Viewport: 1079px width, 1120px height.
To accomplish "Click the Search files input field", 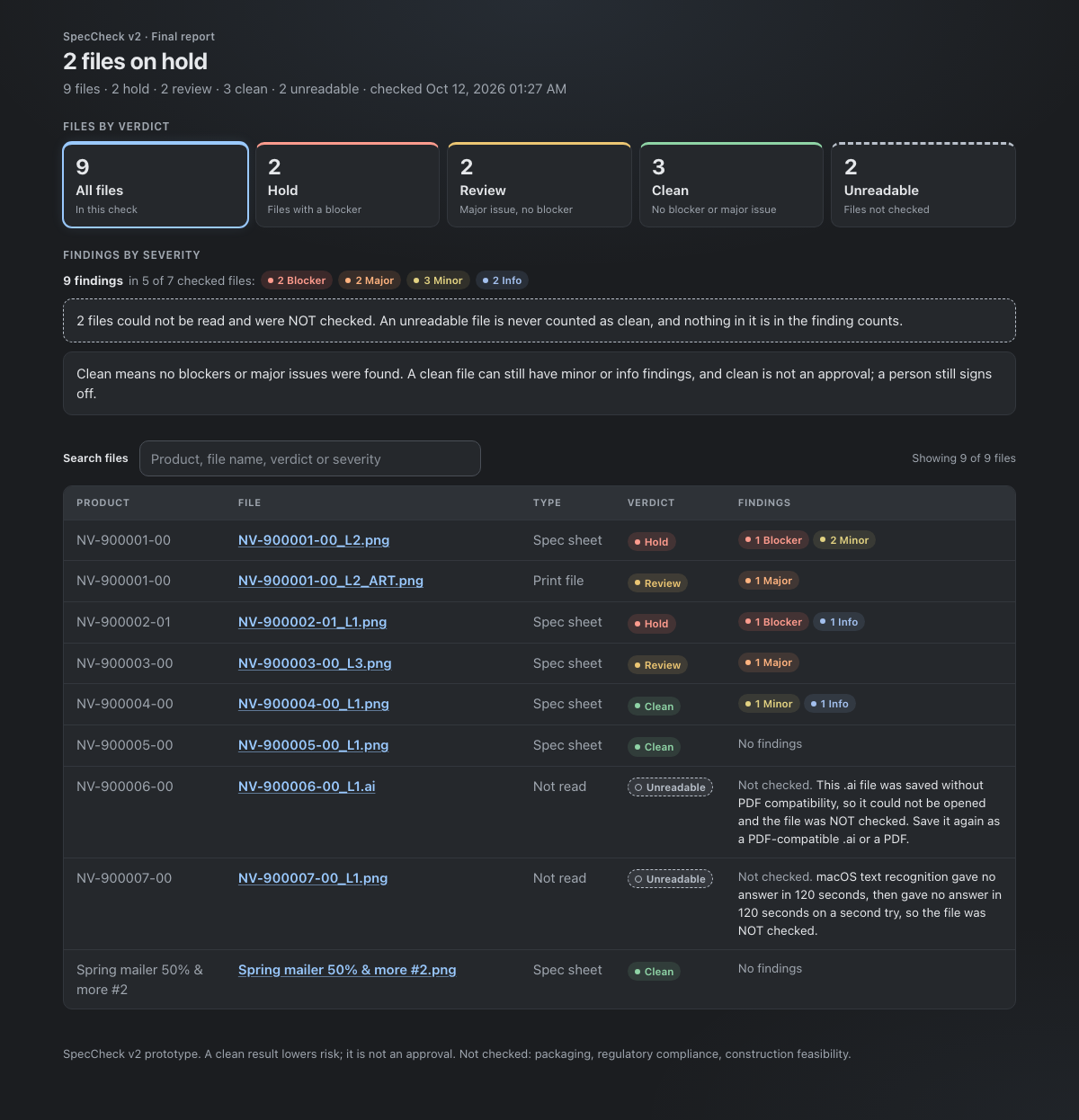I will (x=310, y=458).
